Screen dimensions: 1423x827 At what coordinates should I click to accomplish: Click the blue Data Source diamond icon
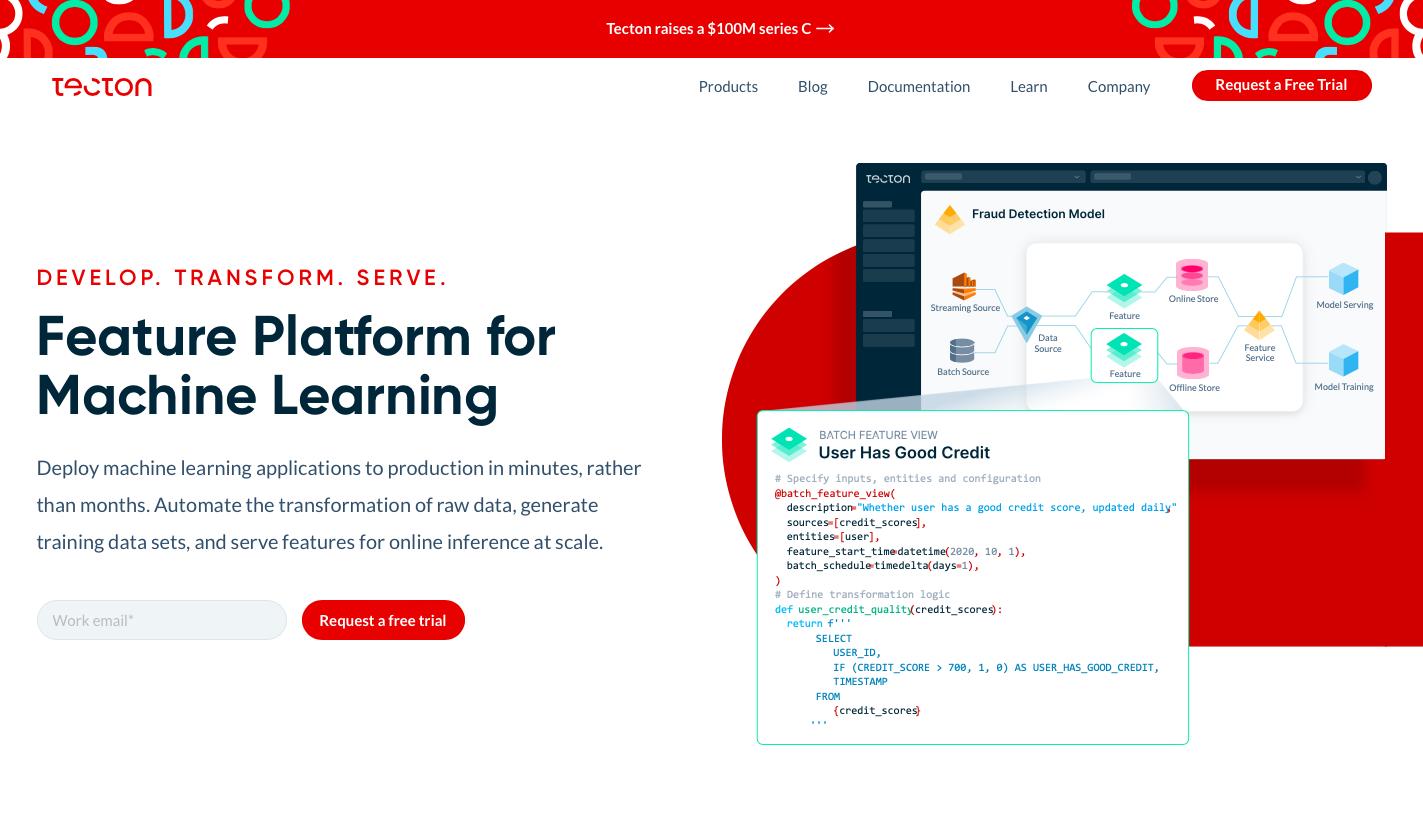[x=1027, y=323]
